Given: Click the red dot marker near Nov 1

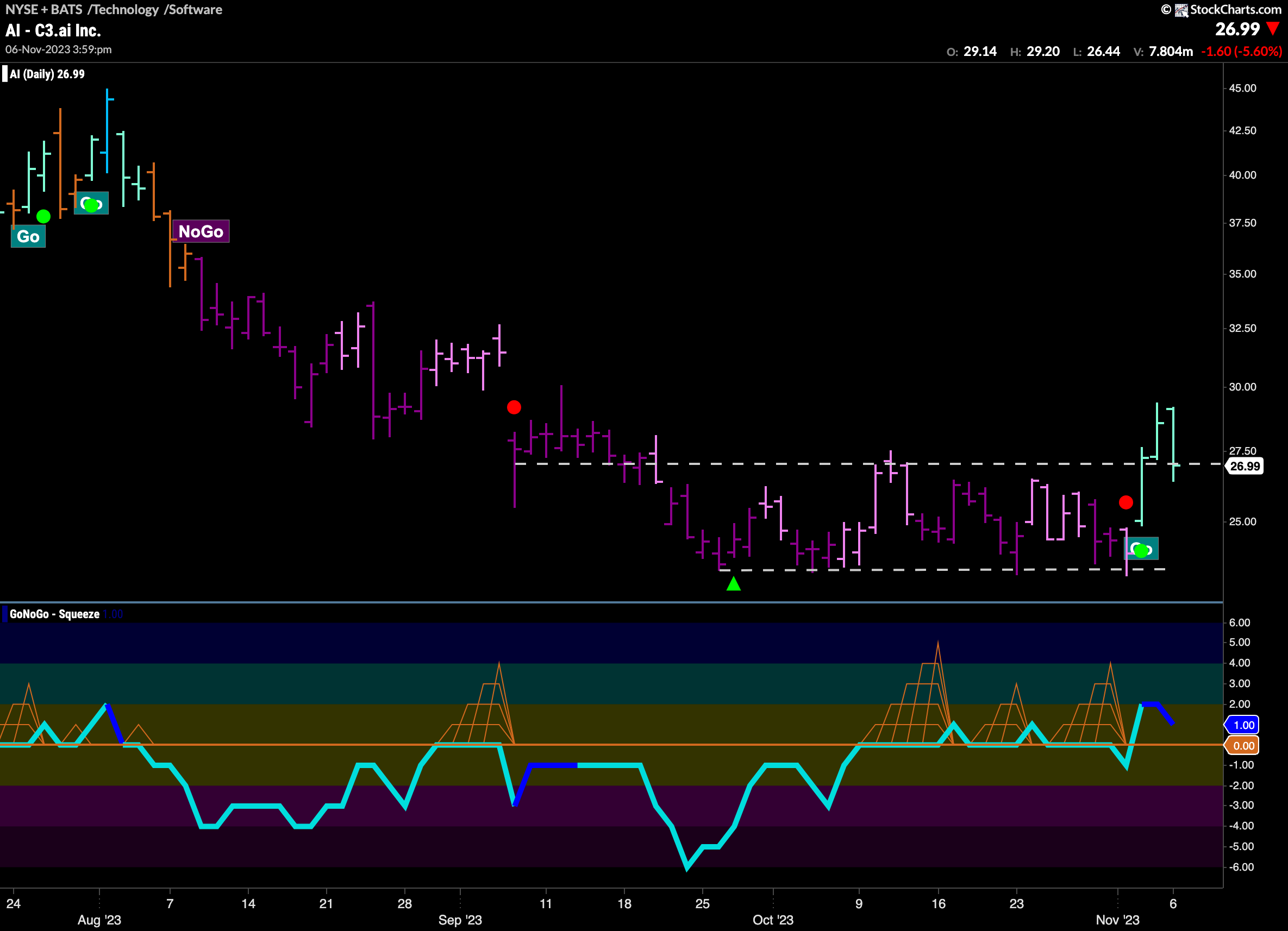Looking at the screenshot, I should click(1126, 502).
